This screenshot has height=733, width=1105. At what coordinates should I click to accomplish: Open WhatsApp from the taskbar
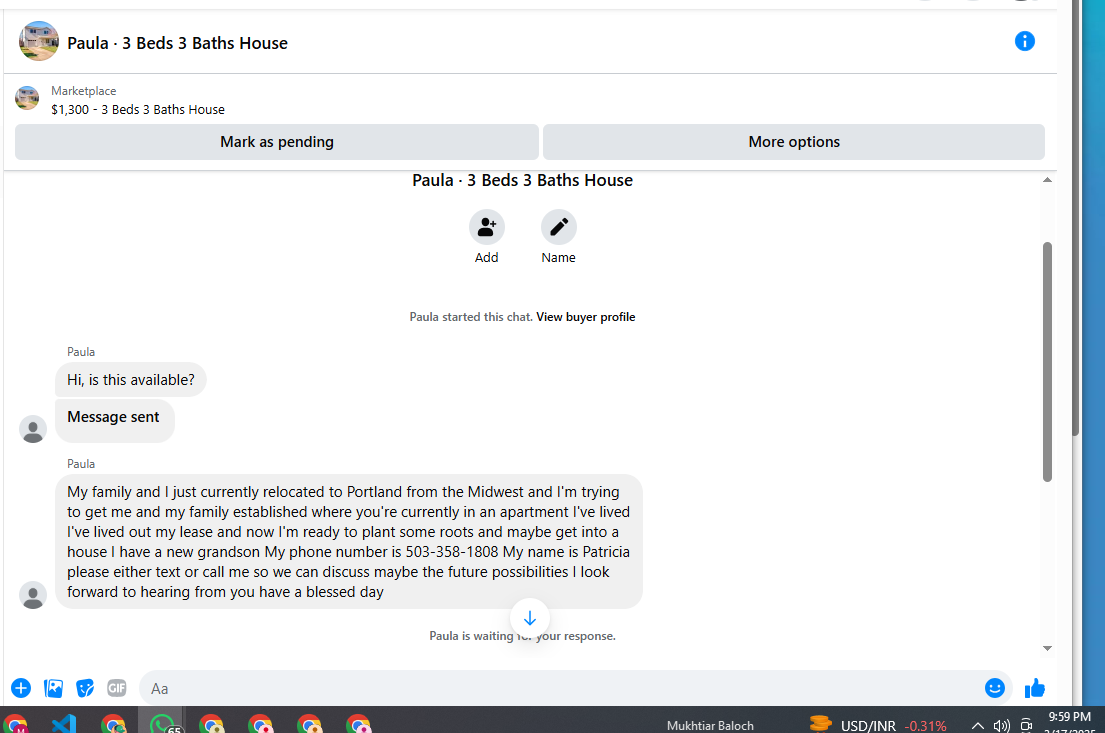coord(163,724)
